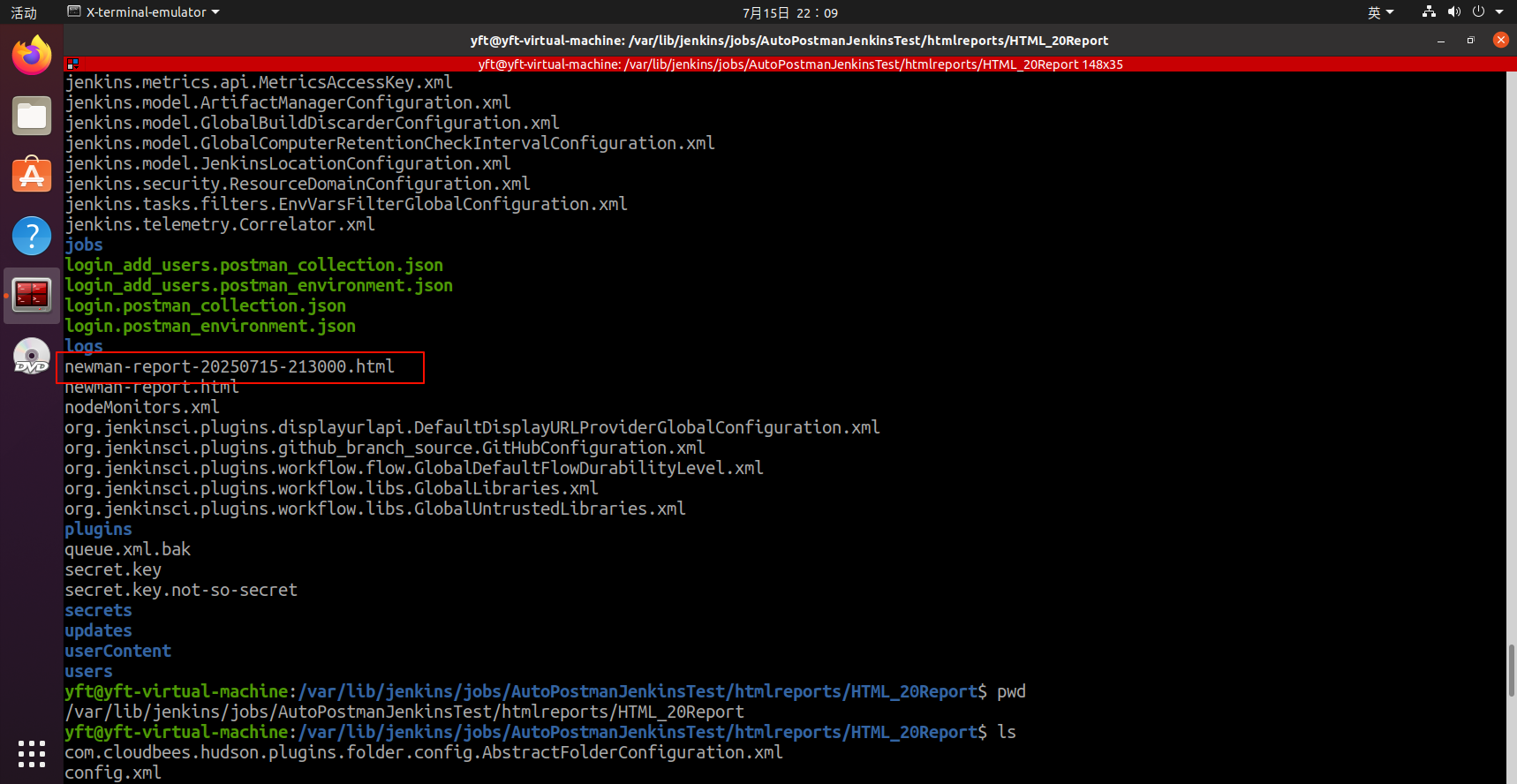Click the updates directory name
1517x784 pixels.
click(98, 630)
